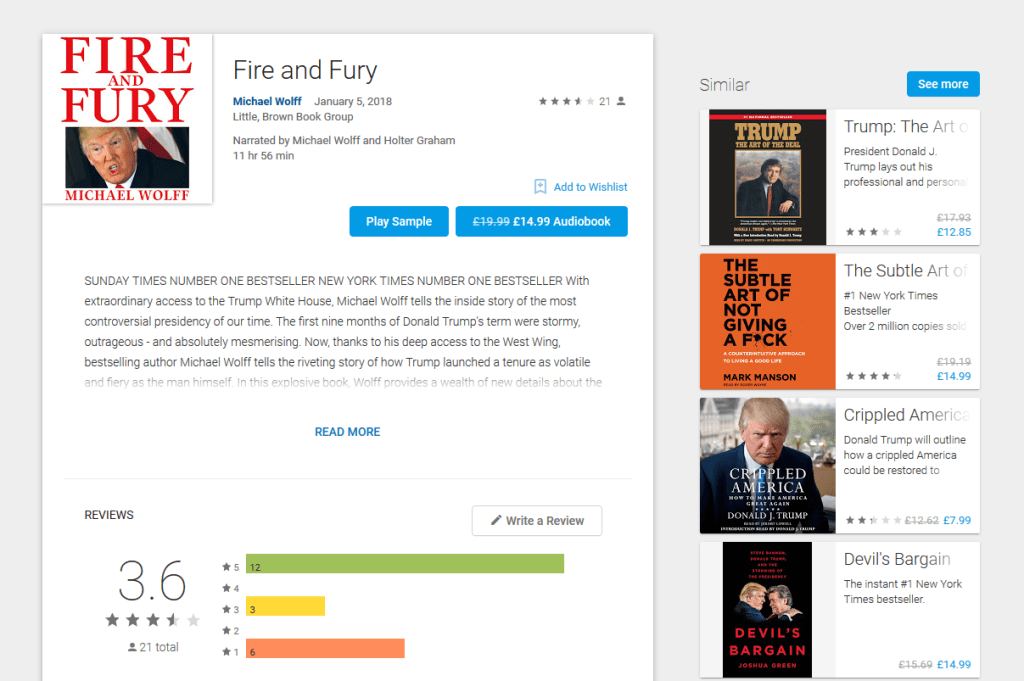
Task: Open Crippled America cover thumbnail
Action: pyautogui.click(x=767, y=466)
